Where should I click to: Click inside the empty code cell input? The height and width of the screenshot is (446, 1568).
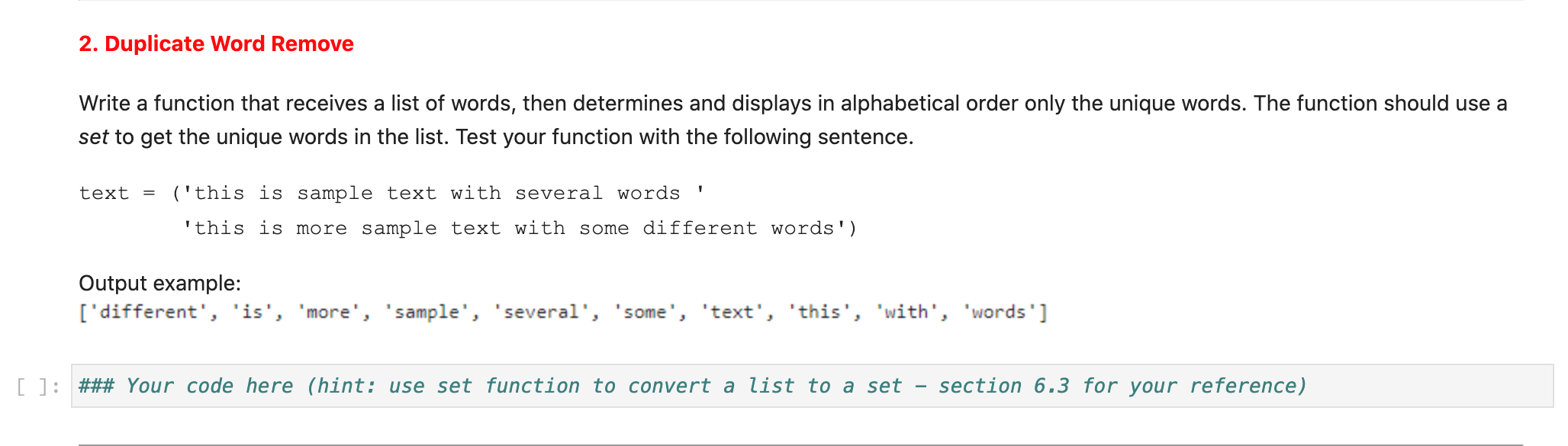[812, 386]
